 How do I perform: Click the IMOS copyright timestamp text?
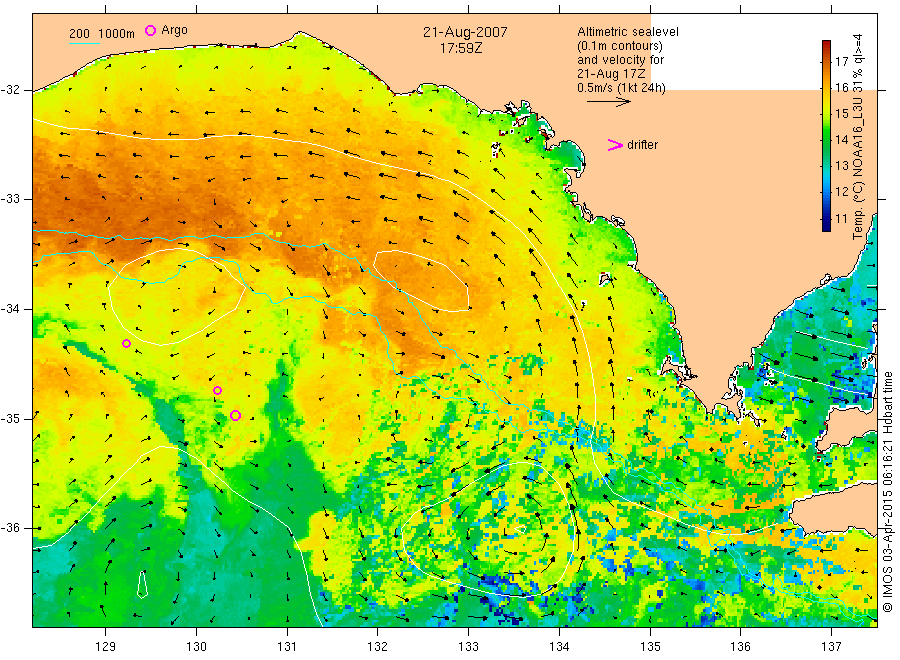[x=887, y=491]
